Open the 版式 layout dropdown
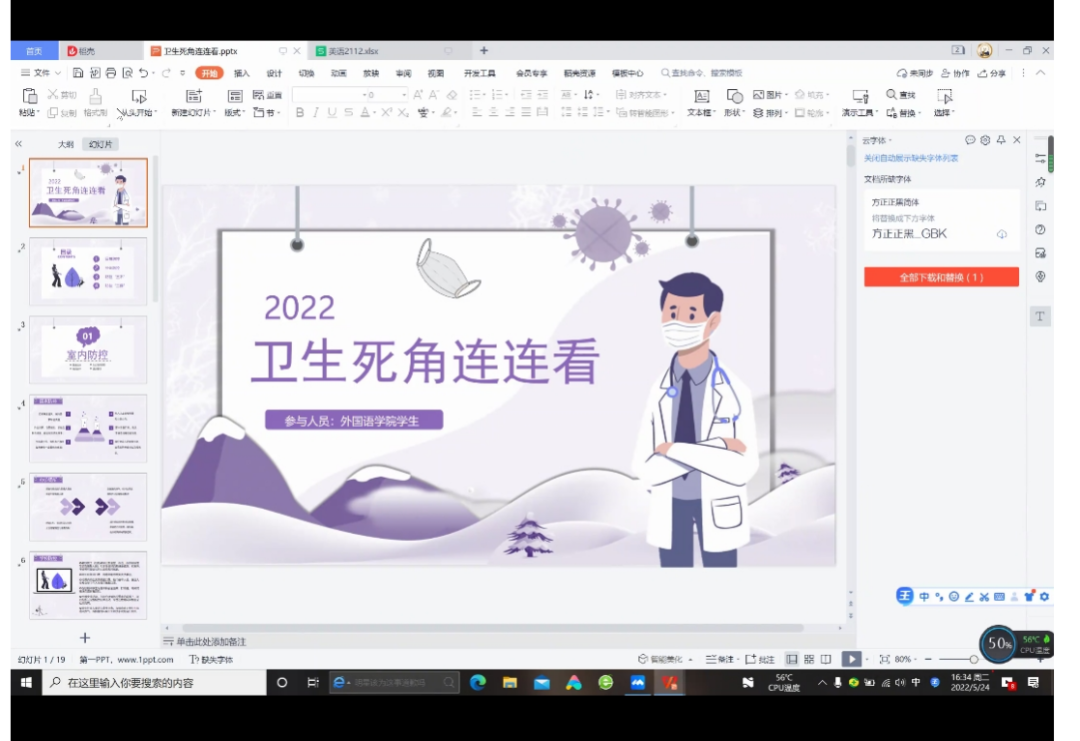 [234, 113]
